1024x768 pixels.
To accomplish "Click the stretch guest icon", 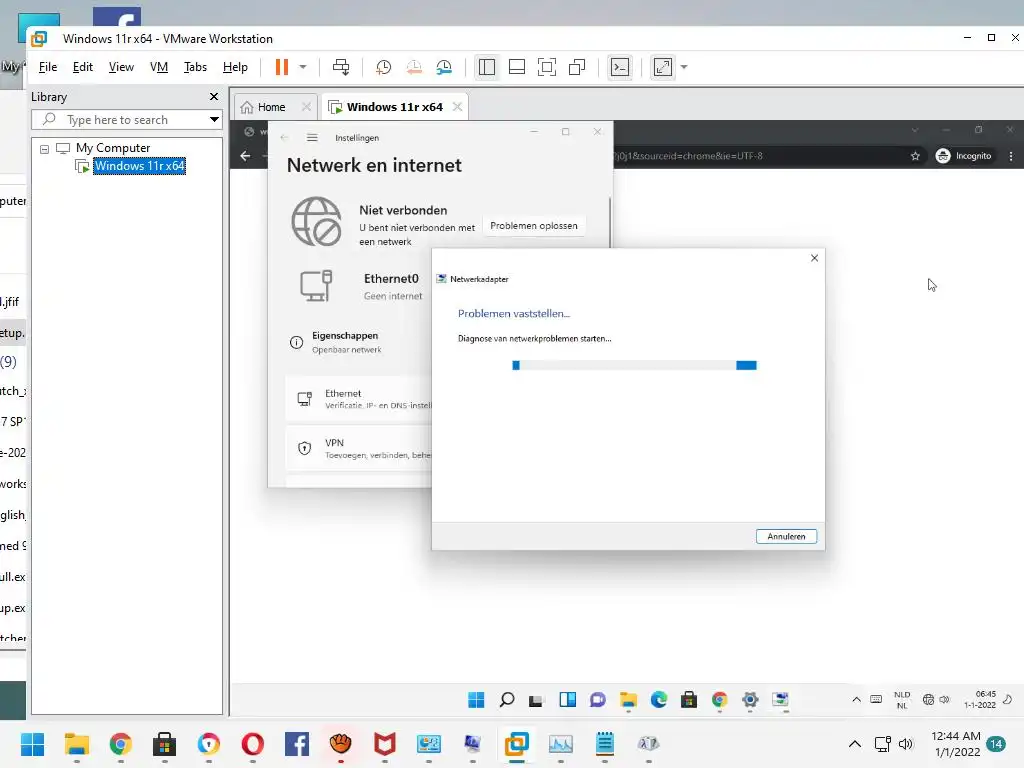I will (663, 67).
